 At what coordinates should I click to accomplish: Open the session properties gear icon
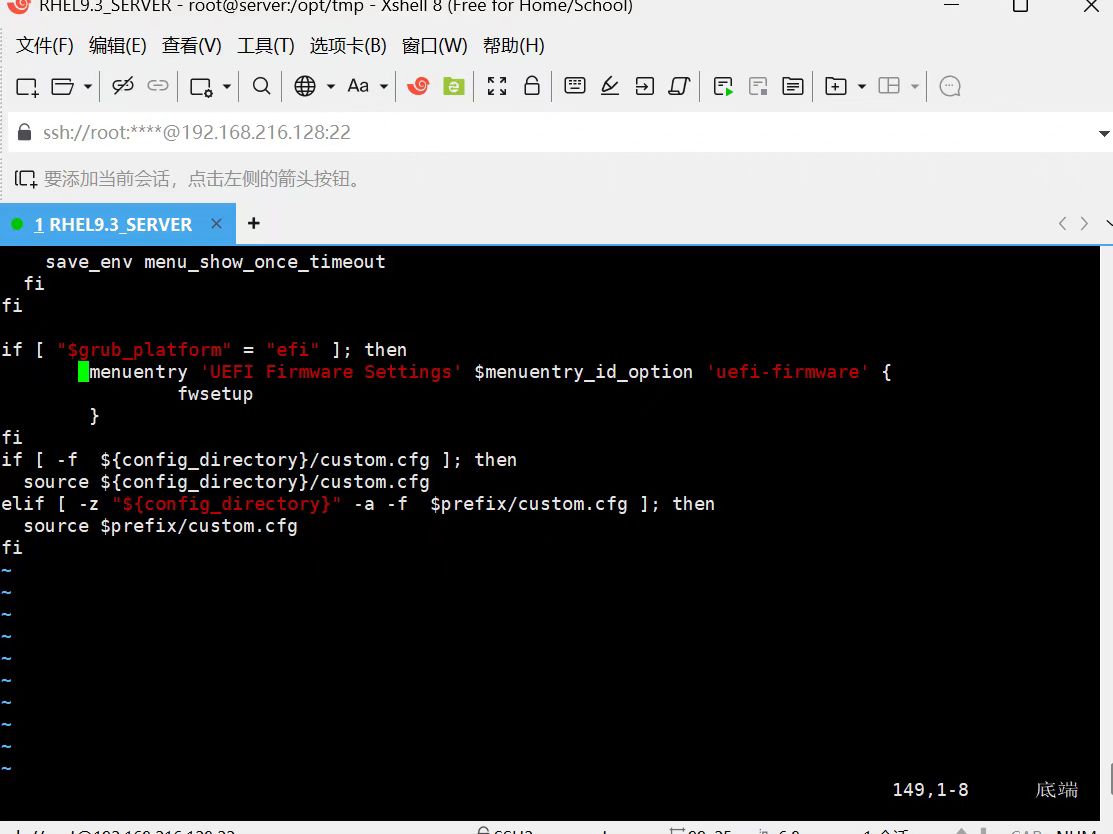click(x=201, y=86)
